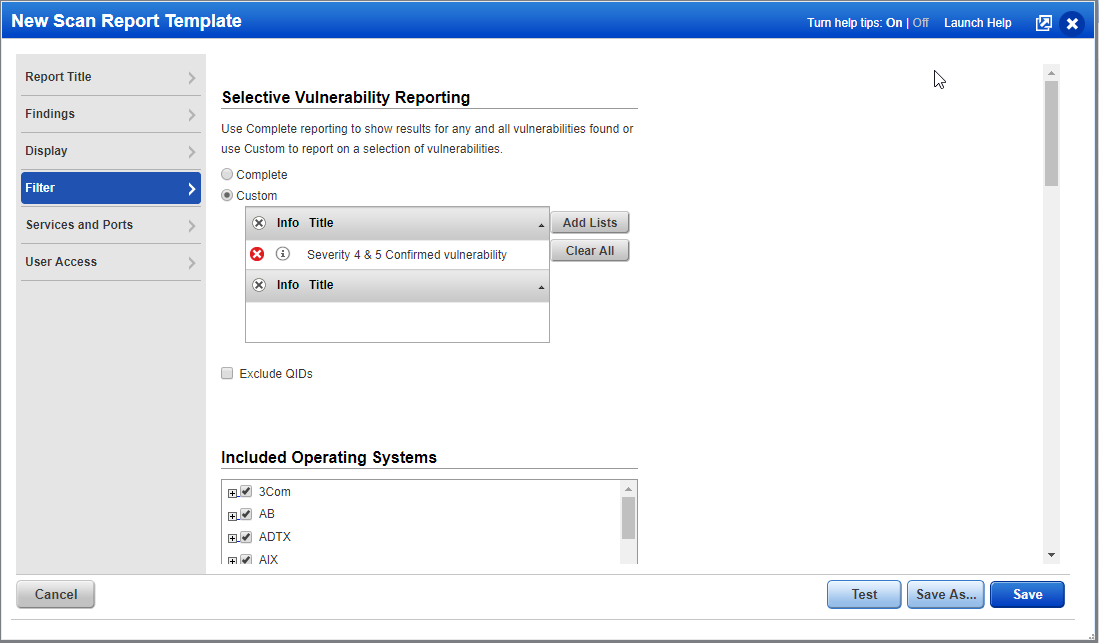
Task: Delete the Severity 4 & 5 Confirmed vulnerability entry
Action: pos(258,254)
